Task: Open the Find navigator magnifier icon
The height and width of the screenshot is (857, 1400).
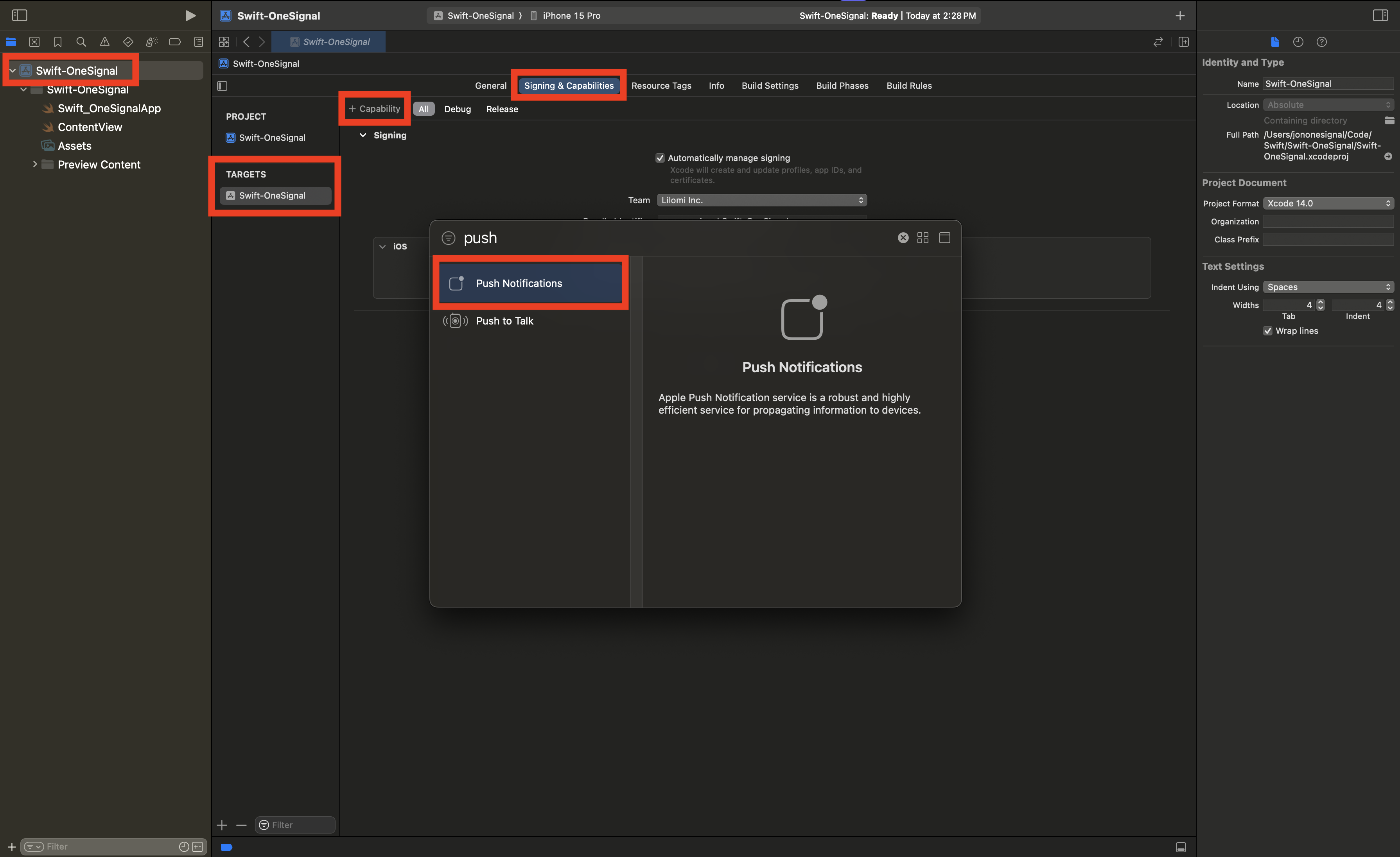Action: pos(81,42)
